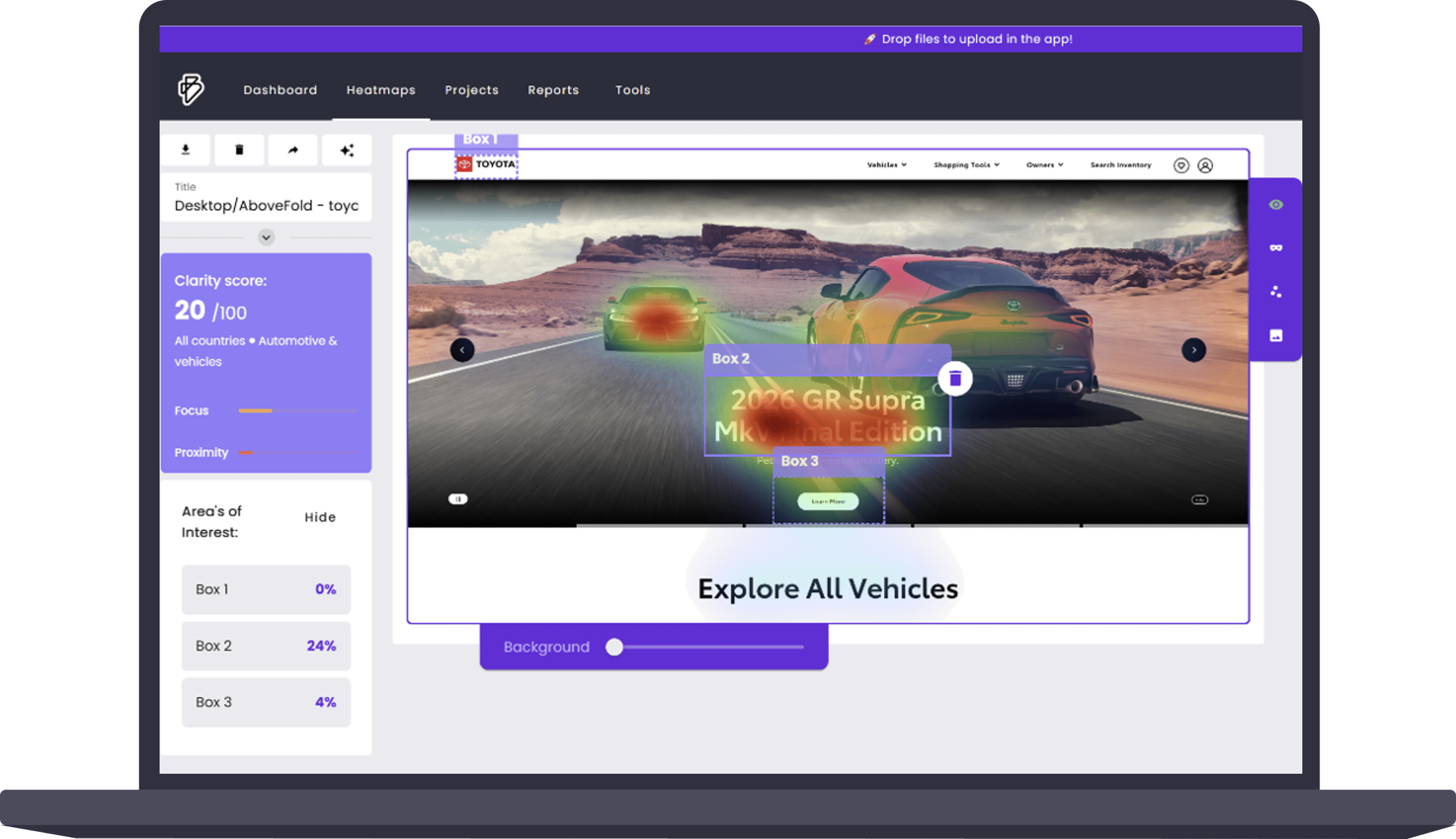Select the image view icon
The height and width of the screenshot is (839, 1456).
click(1276, 335)
